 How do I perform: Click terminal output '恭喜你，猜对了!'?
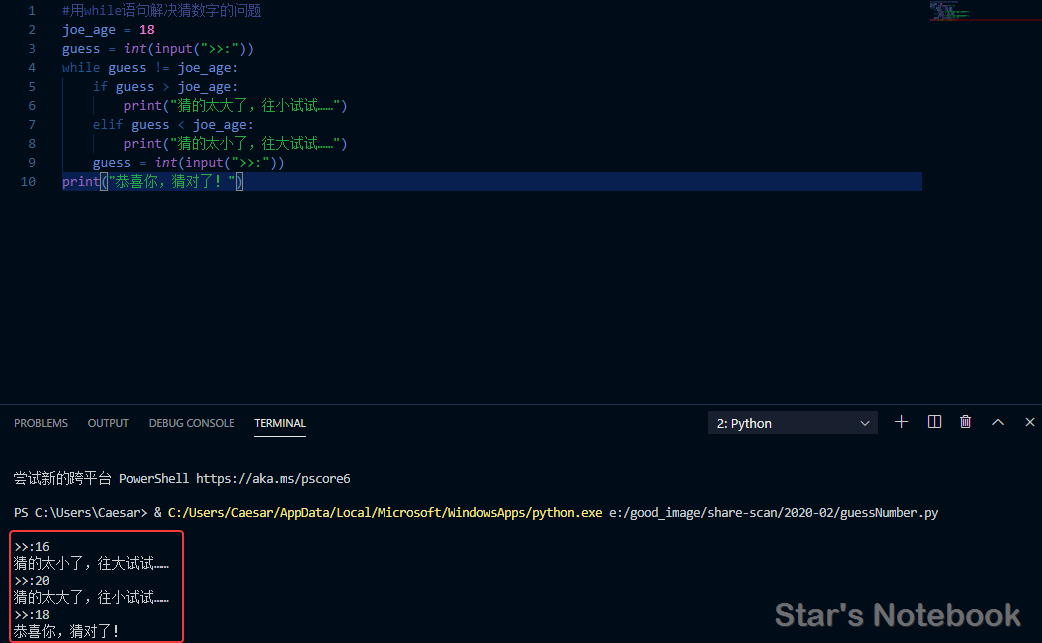[66, 632]
